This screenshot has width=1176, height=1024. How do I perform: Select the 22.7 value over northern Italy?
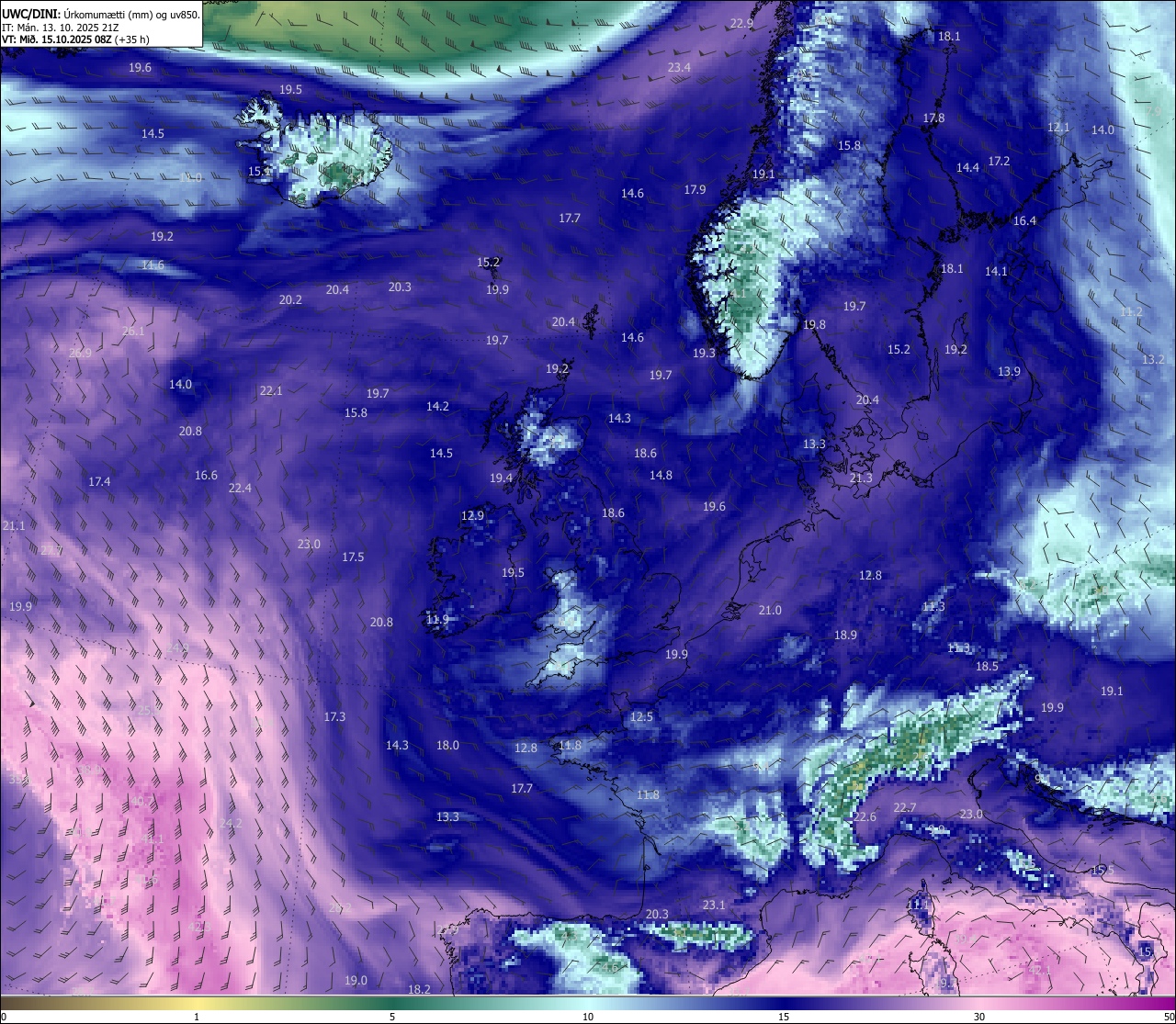click(905, 807)
